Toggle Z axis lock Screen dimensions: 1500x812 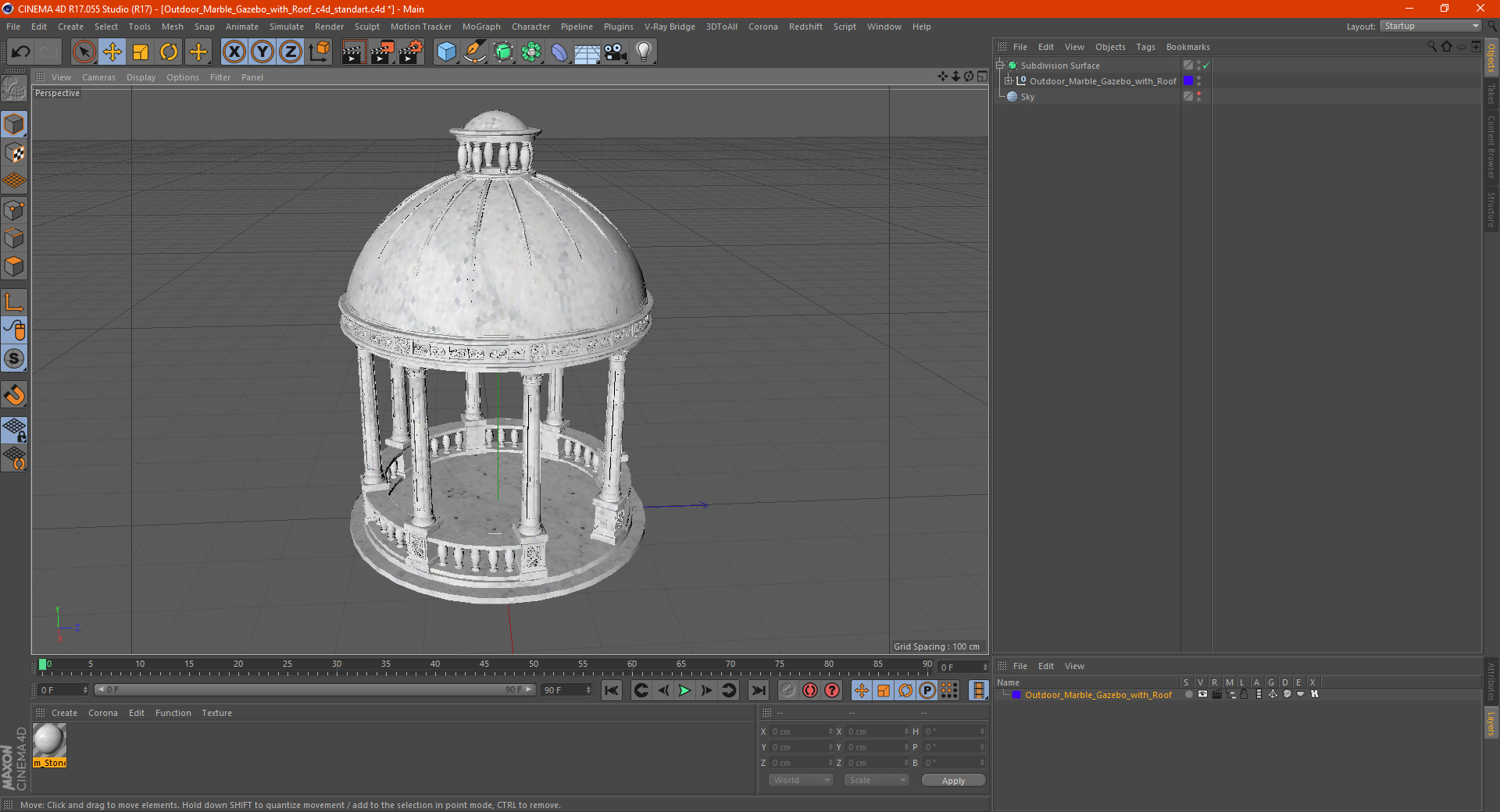tap(291, 52)
